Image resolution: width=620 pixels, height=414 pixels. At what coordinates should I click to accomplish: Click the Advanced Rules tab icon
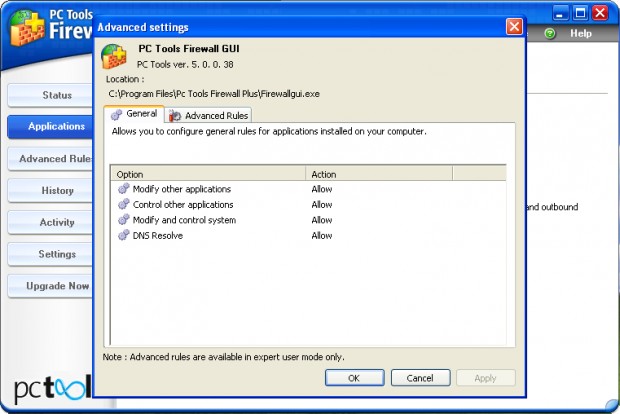point(175,115)
